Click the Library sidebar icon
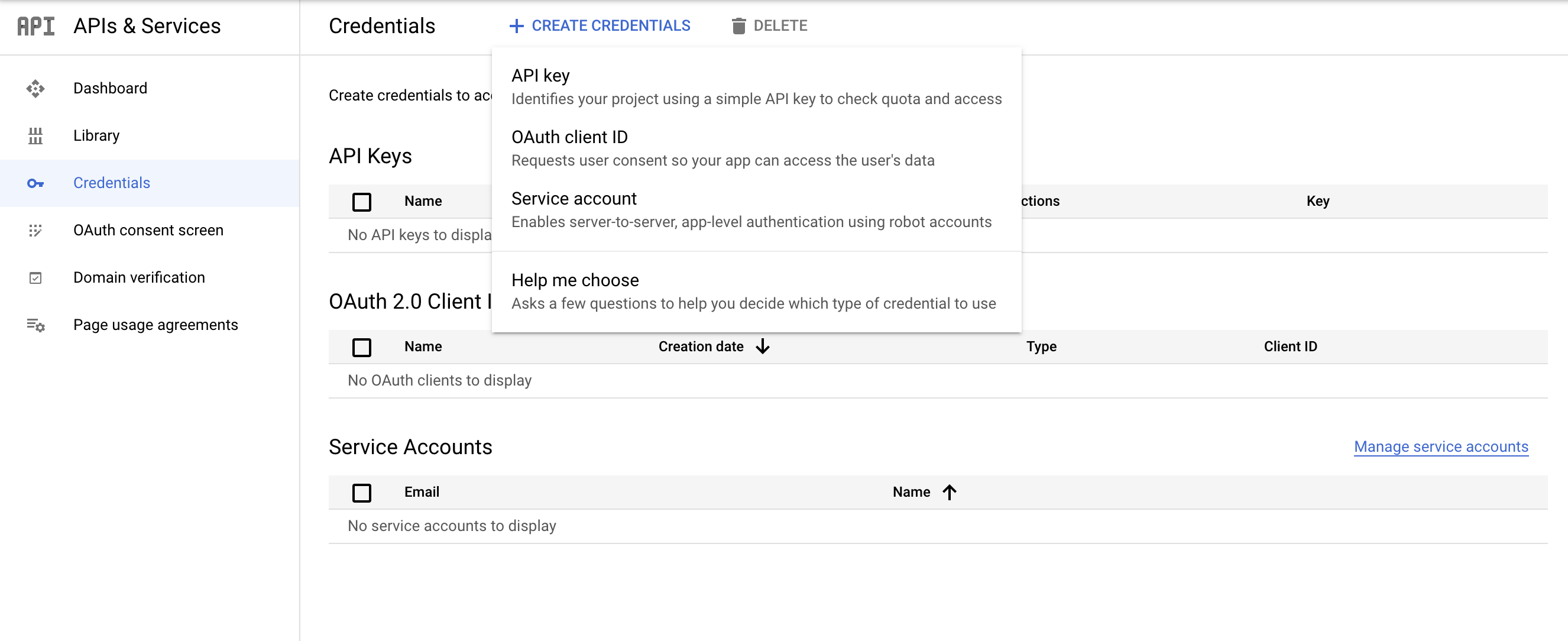Screen dimensions: 1568x641 [35, 136]
